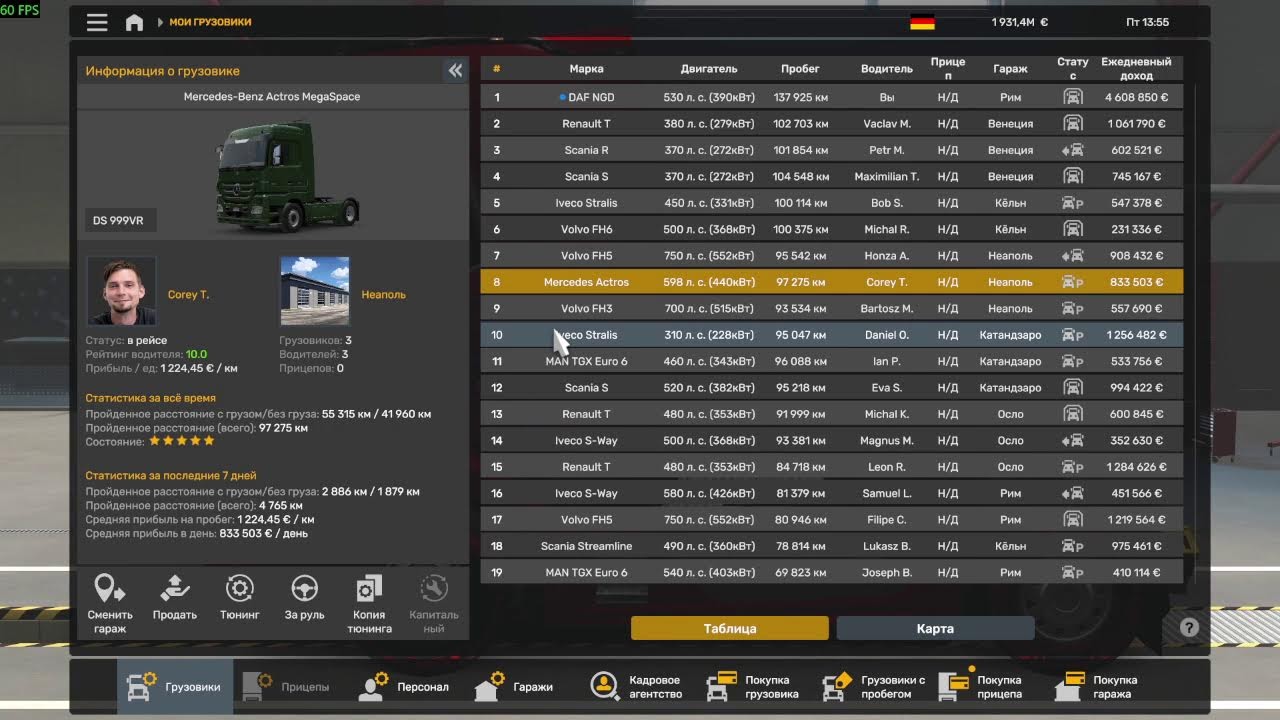1280x720 pixels.
Task: Click status icon in MAN TGX row 11
Action: click(x=1072, y=361)
